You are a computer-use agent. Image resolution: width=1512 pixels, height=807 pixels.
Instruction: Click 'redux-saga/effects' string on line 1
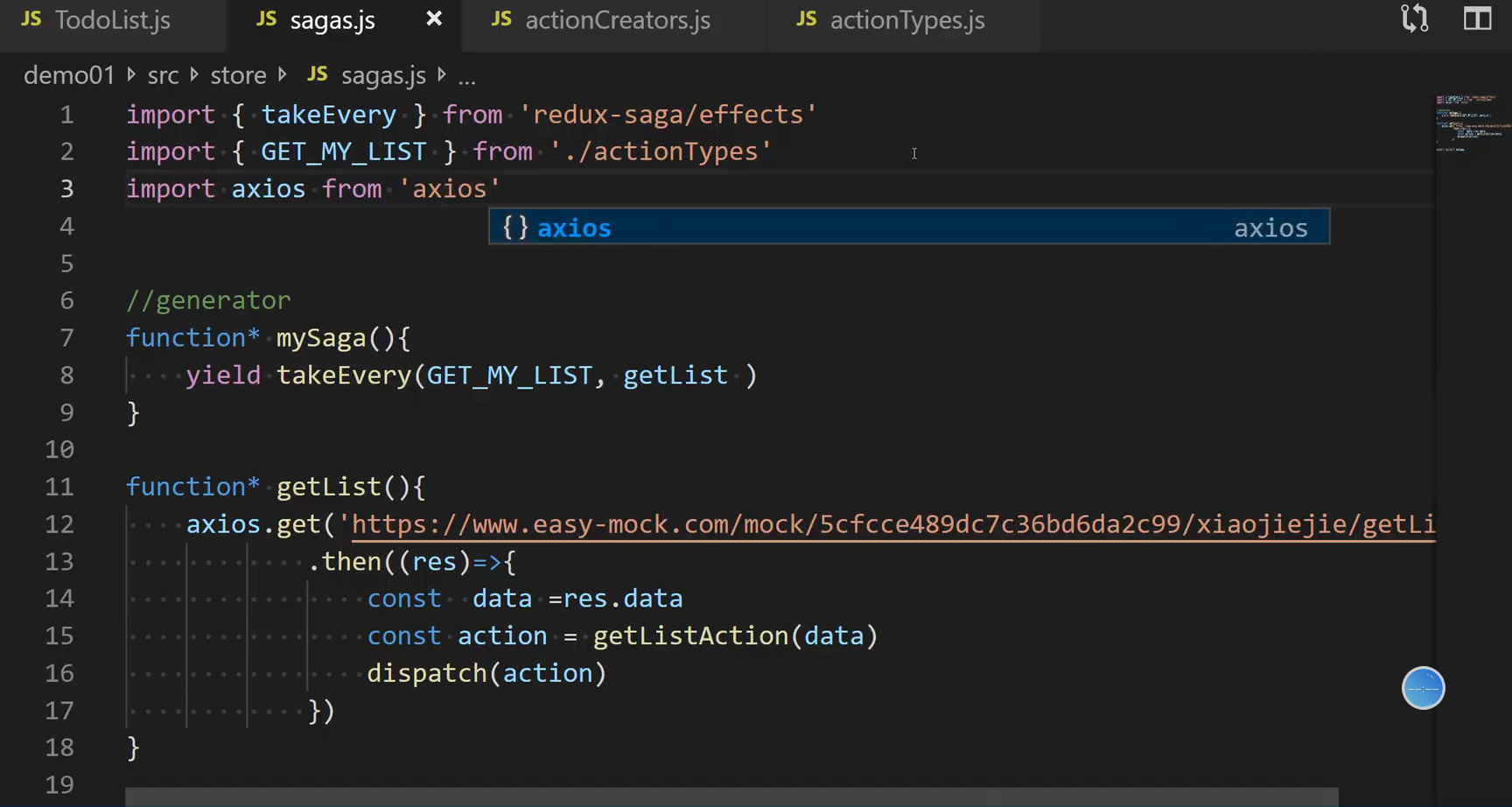[668, 115]
